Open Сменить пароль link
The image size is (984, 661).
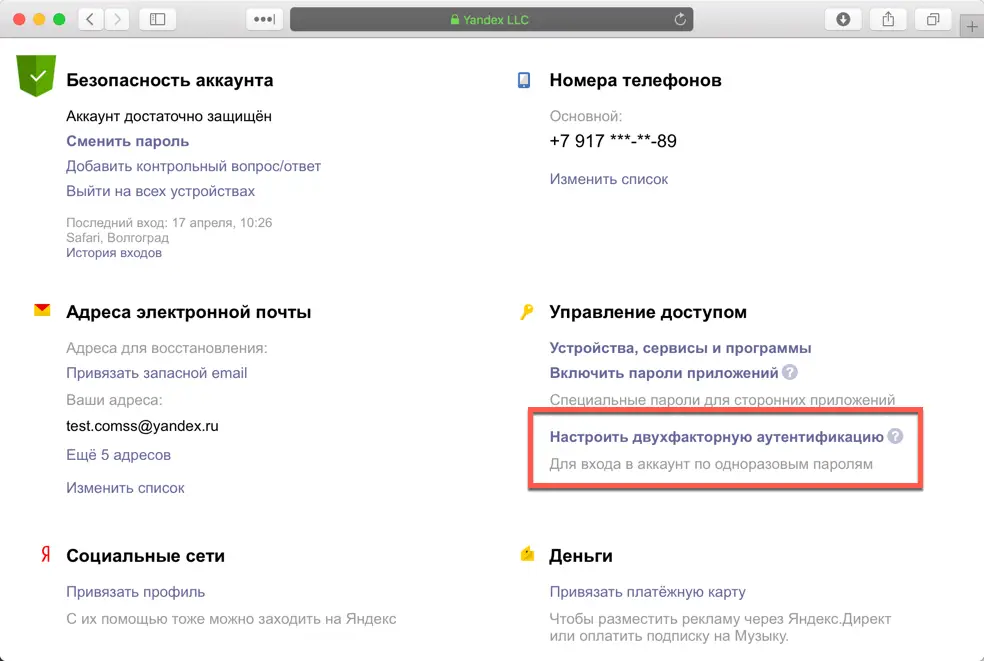[127, 141]
